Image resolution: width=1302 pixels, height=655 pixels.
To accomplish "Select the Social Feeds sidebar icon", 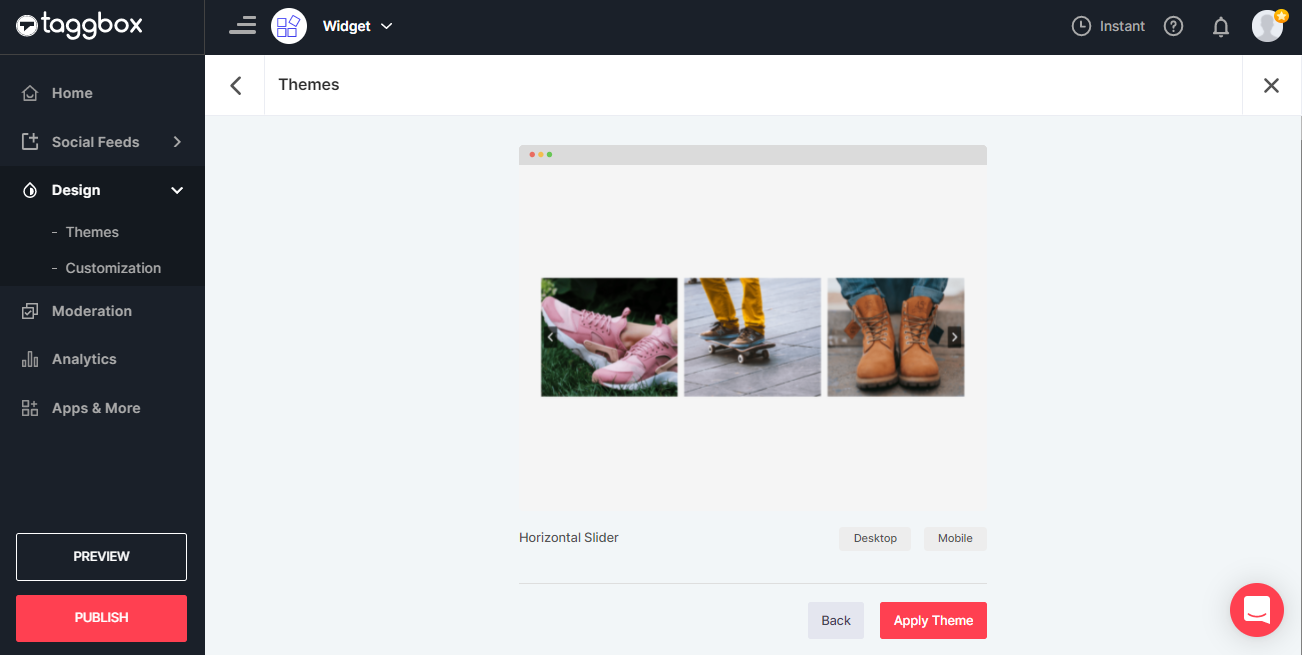I will 30,141.
